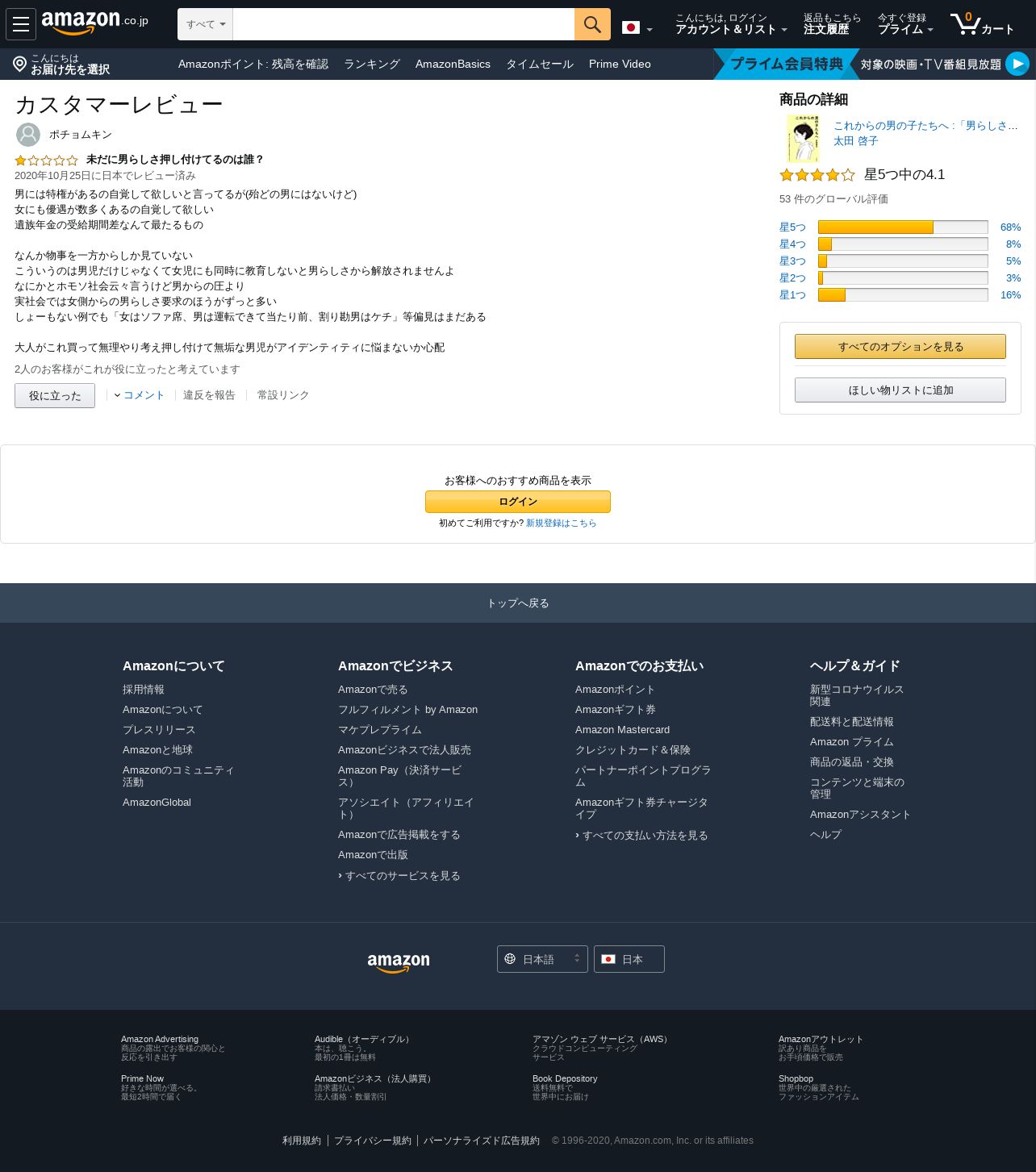Open 新型コロナウイルス関連 footer link
The width and height of the screenshot is (1036, 1172).
pyautogui.click(x=857, y=695)
